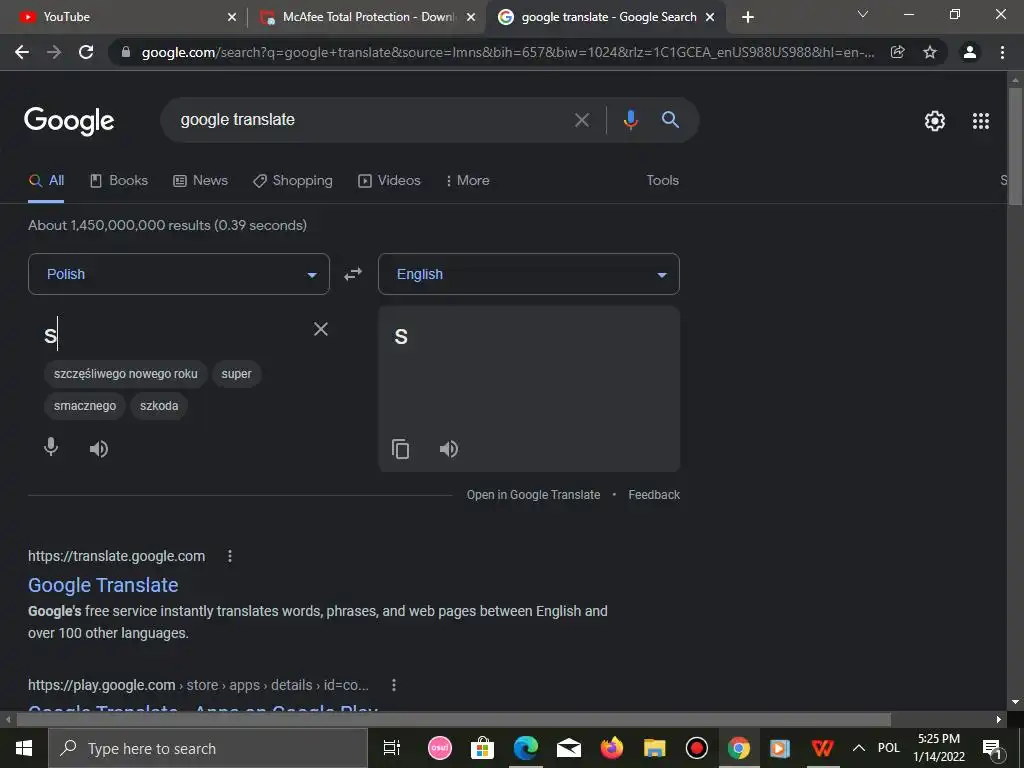This screenshot has height=768, width=1024.
Task: Open the Google apps grid
Action: click(981, 121)
